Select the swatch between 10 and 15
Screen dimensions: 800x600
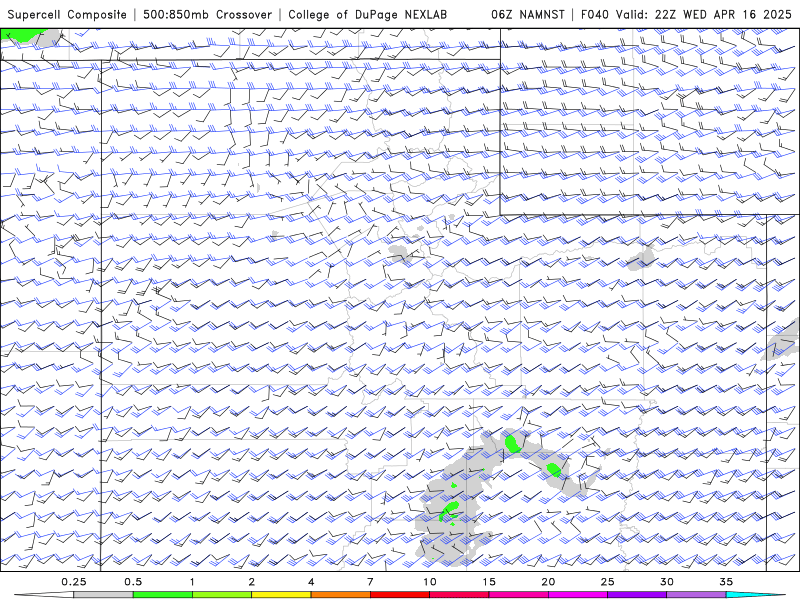pos(459,595)
